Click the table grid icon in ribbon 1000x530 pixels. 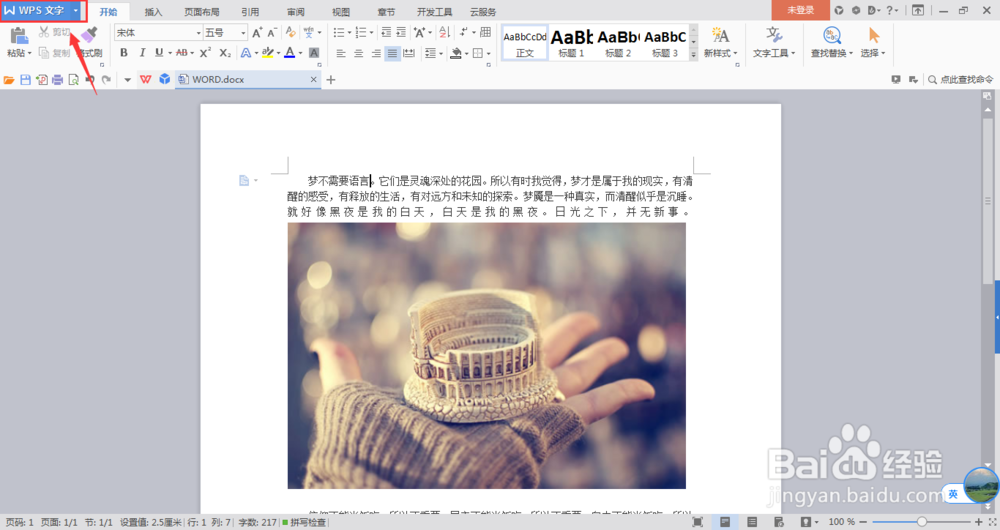click(x=485, y=32)
